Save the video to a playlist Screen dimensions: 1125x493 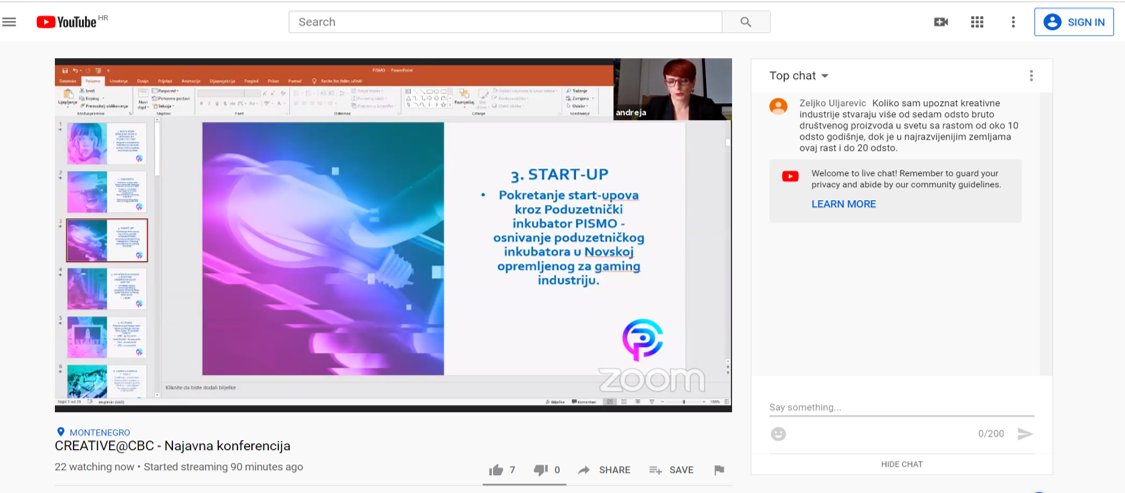671,470
